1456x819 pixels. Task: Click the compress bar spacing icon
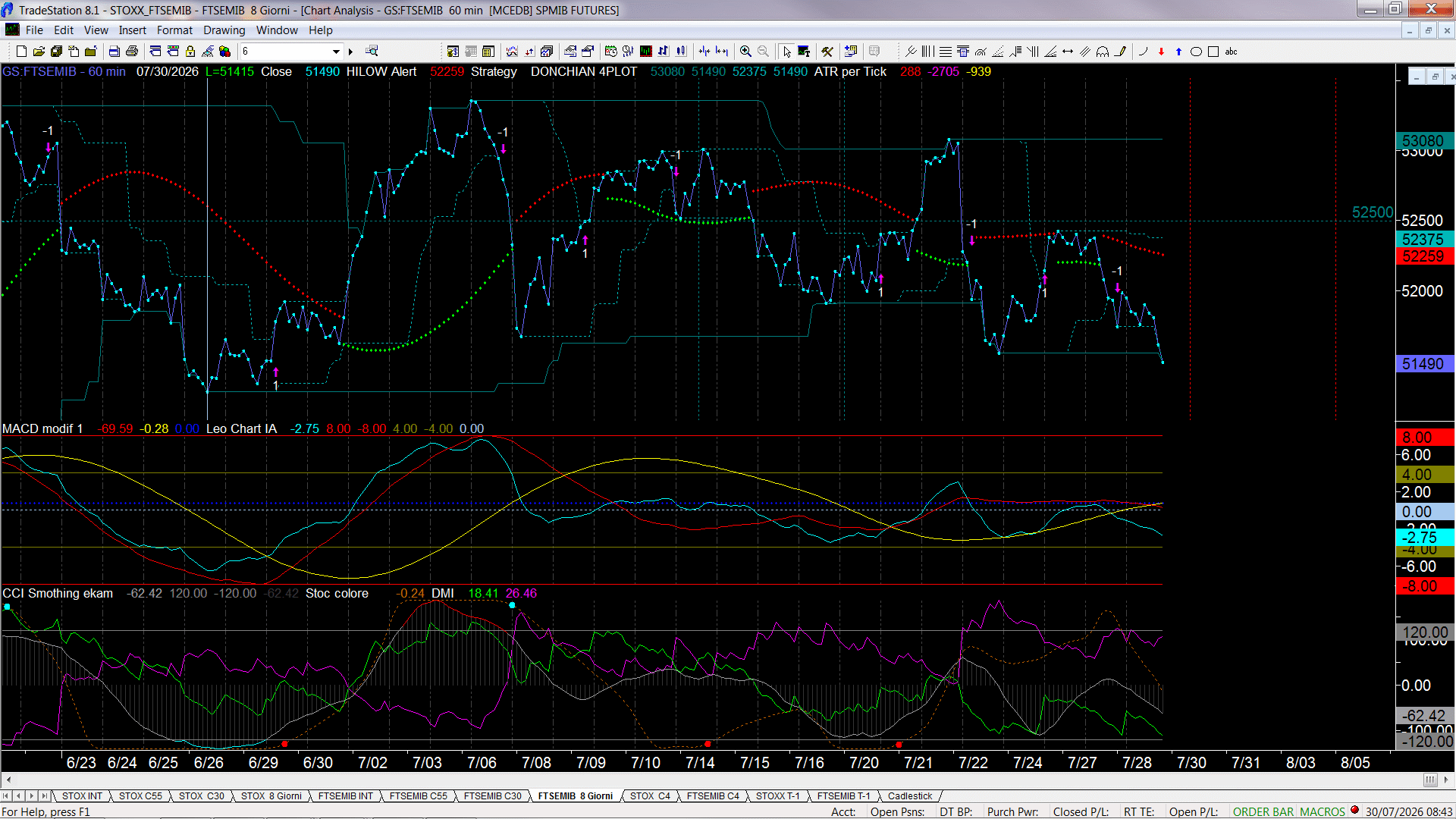704,52
